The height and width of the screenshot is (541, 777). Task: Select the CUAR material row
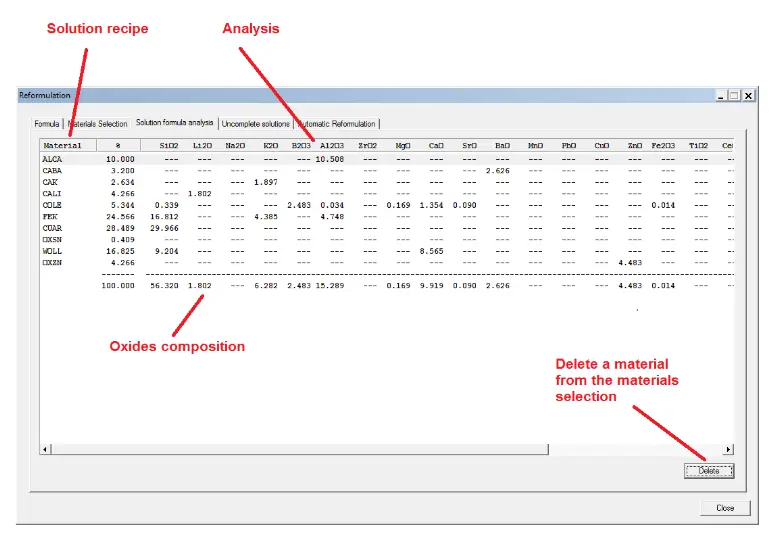pos(52,228)
